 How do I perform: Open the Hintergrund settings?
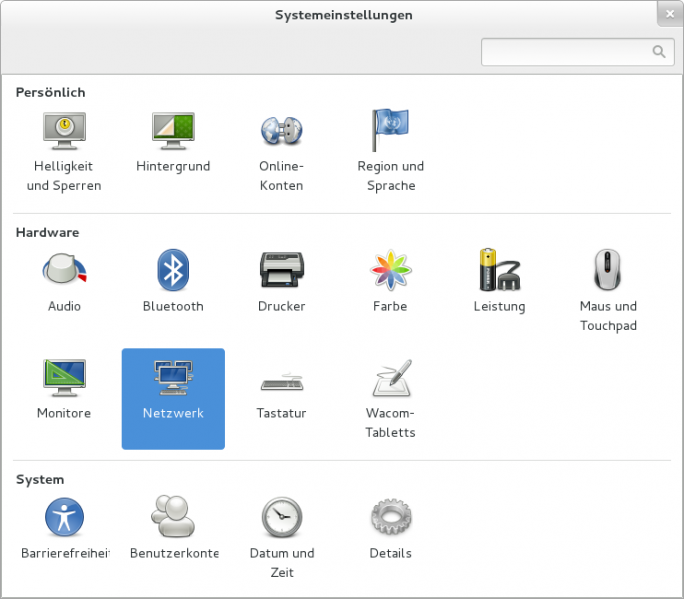click(173, 142)
